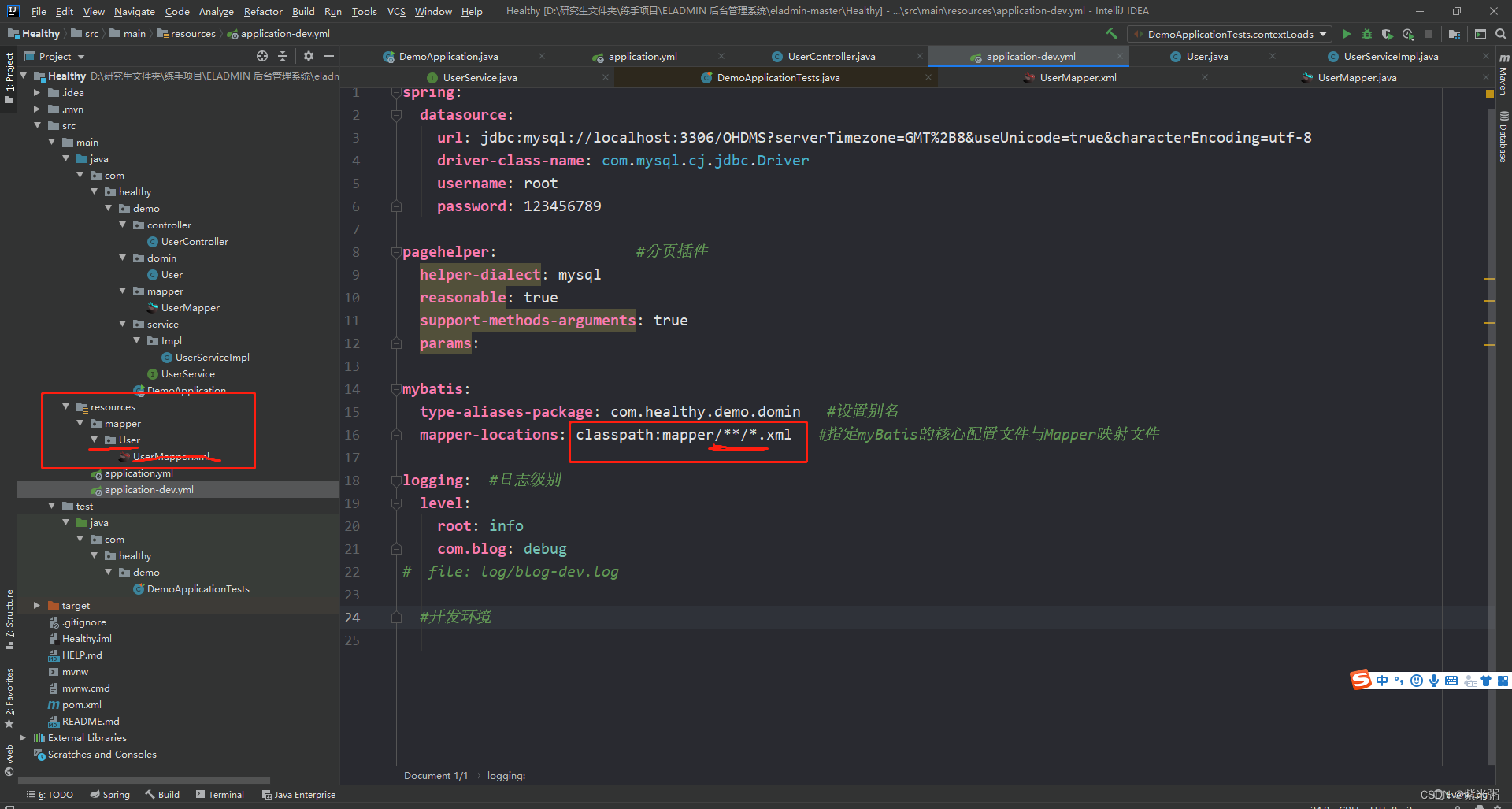Close the application.yml tab
Viewport: 1512px width, 809px height.
[721, 56]
